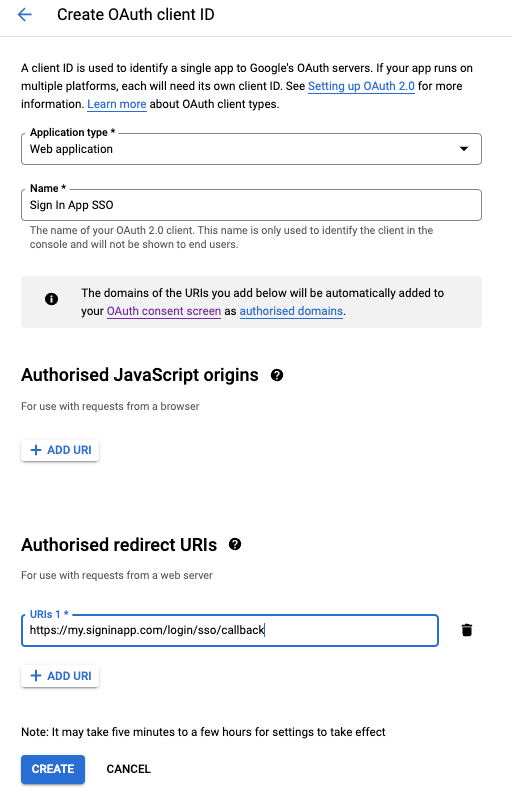Click the Name field containing Sign In App SSO

[251, 205]
